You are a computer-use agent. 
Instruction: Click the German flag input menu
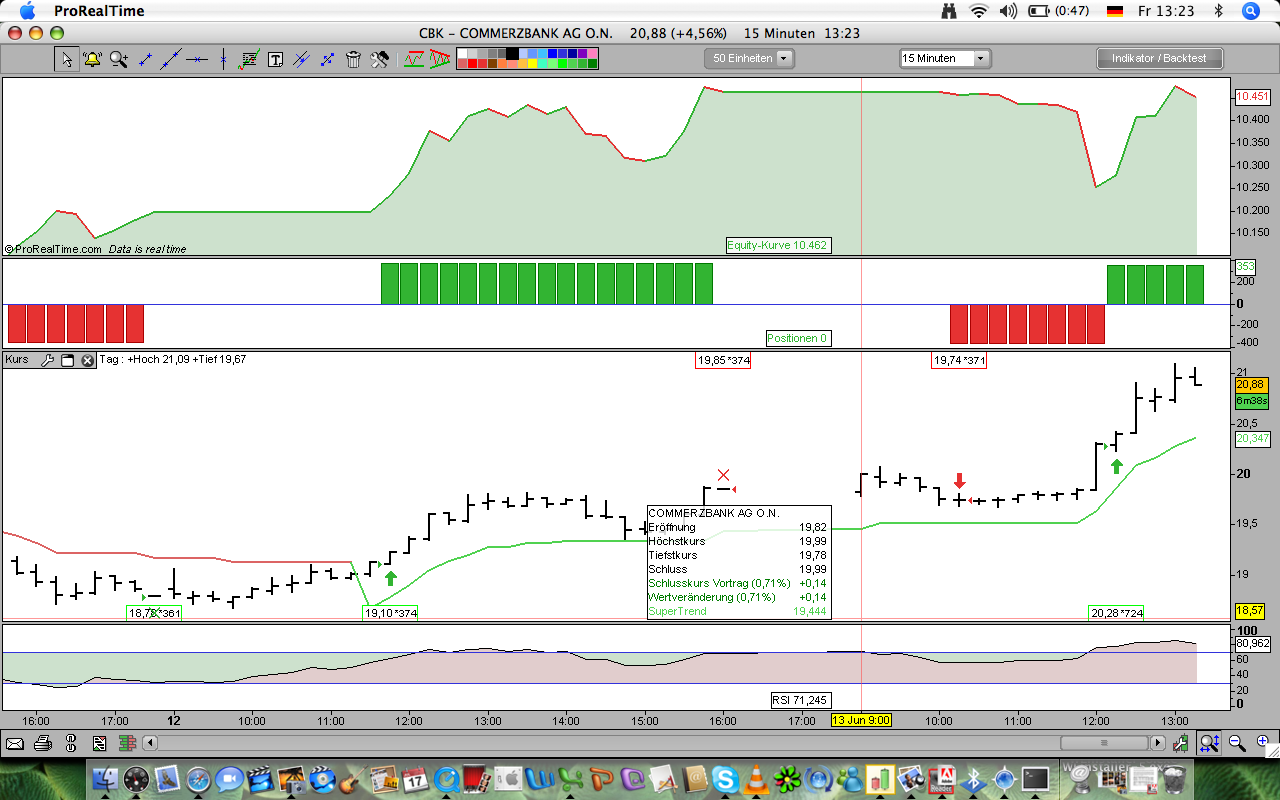pyautogui.click(x=1114, y=11)
